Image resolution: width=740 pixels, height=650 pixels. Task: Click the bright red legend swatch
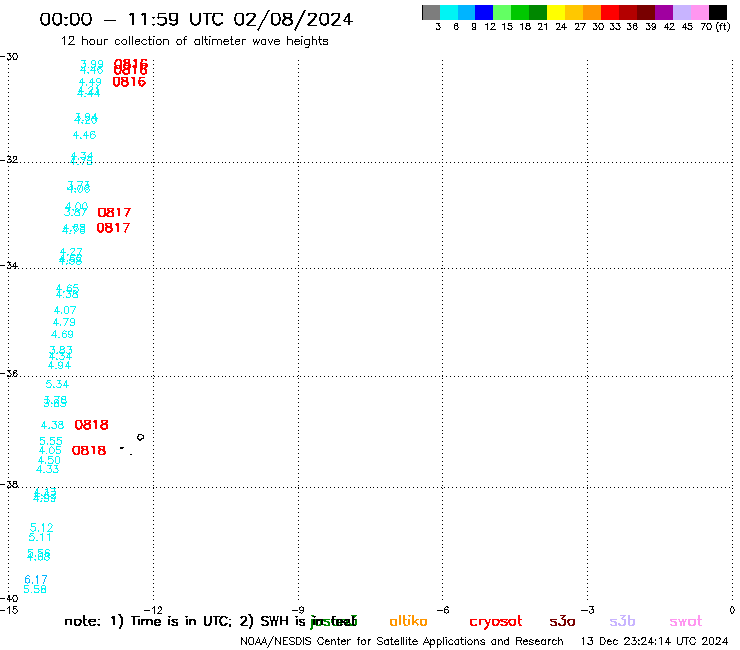point(610,12)
